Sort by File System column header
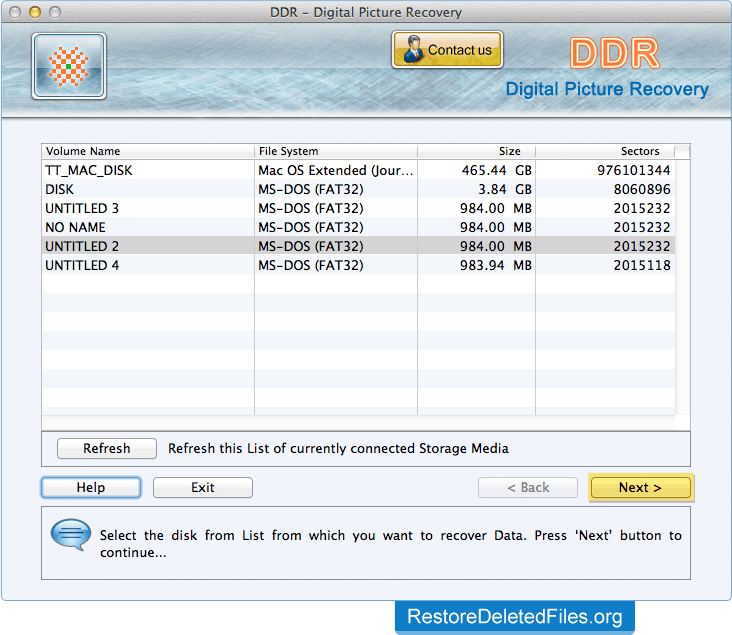 [336, 151]
